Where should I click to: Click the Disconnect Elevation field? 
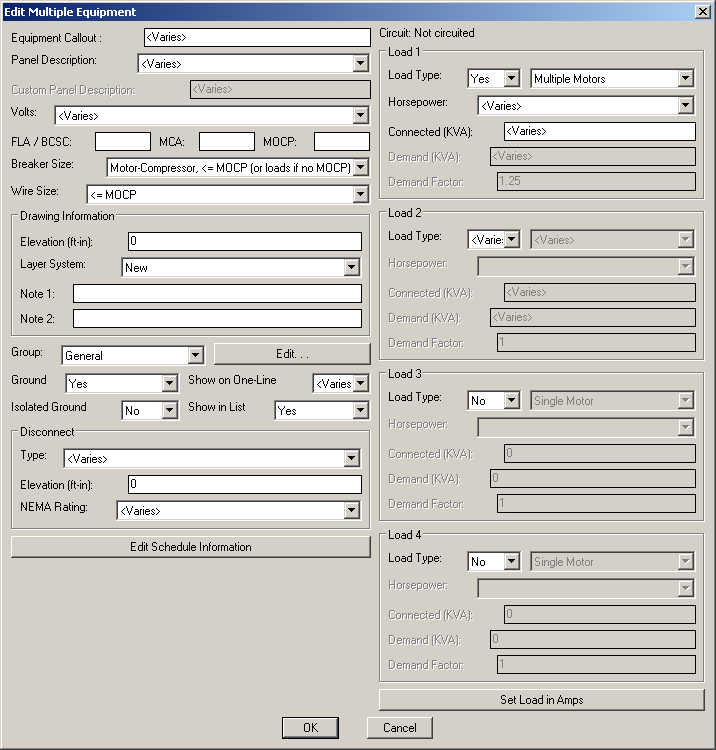245,485
